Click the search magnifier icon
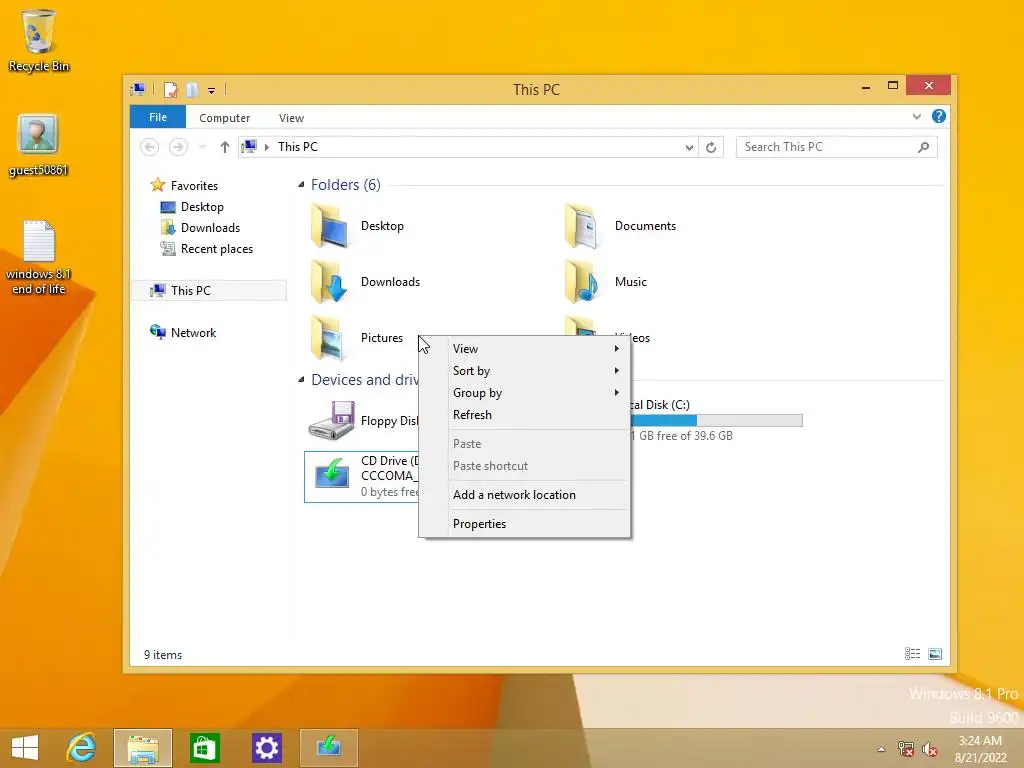Viewport: 1024px width, 768px height. [923, 147]
